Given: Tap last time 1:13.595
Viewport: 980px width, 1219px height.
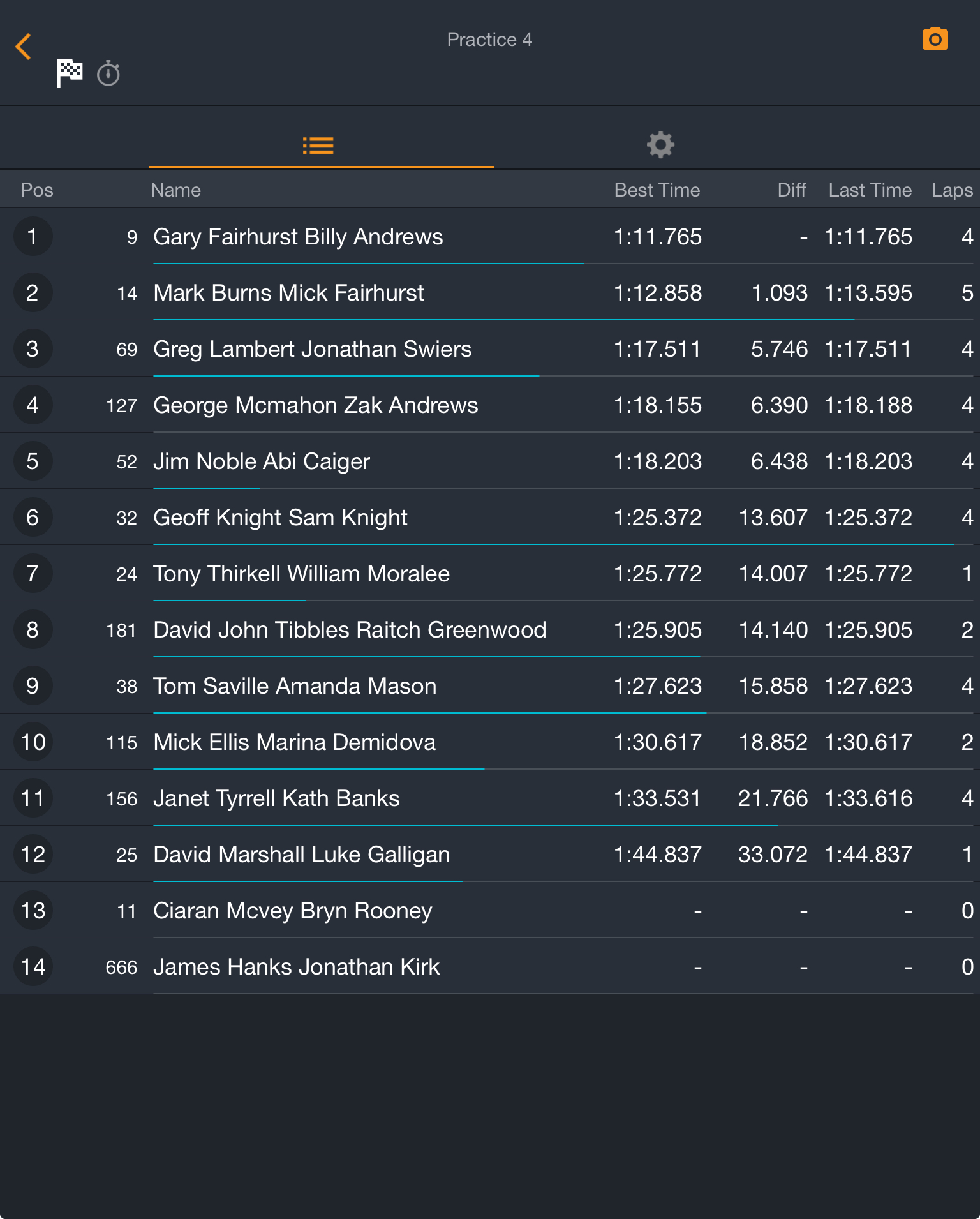Looking at the screenshot, I should click(868, 293).
